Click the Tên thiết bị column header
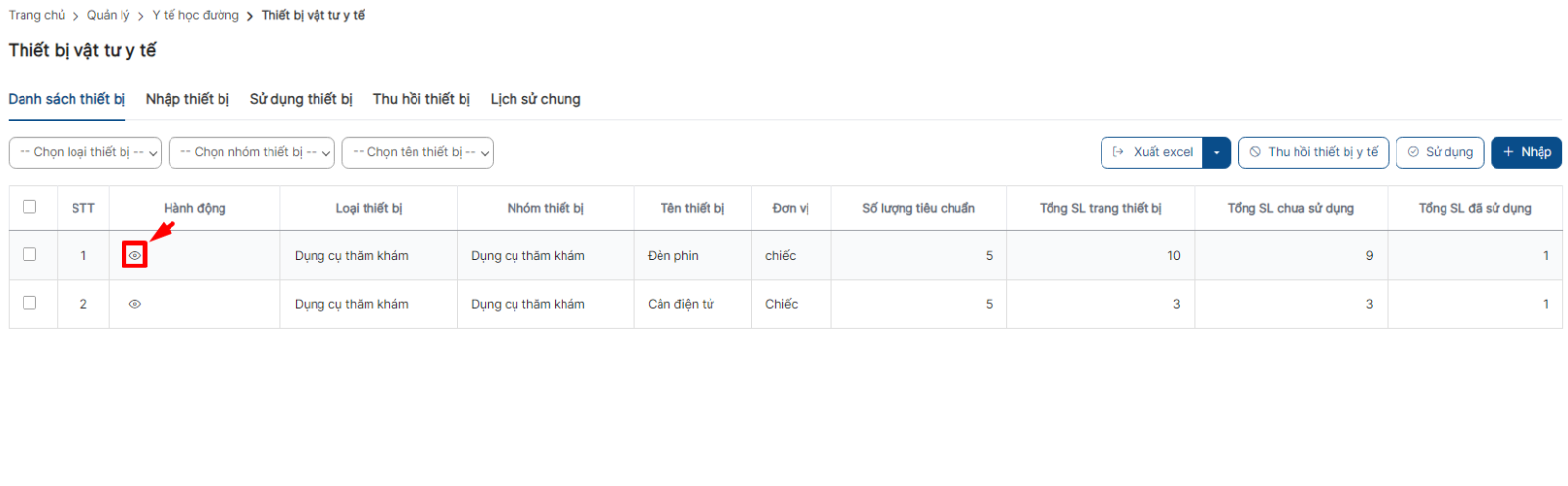 [692, 208]
